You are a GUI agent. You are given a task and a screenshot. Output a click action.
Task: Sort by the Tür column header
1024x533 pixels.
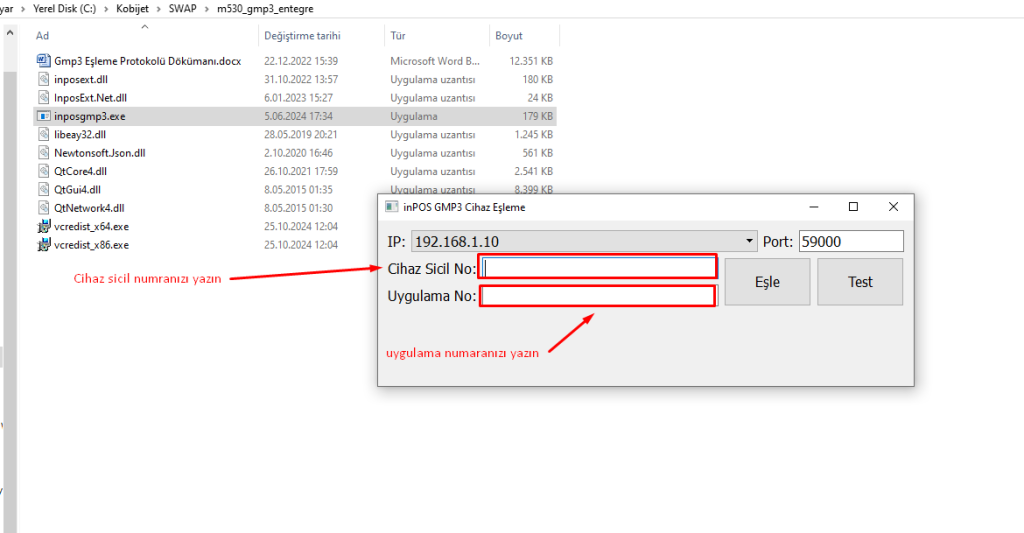point(398,36)
